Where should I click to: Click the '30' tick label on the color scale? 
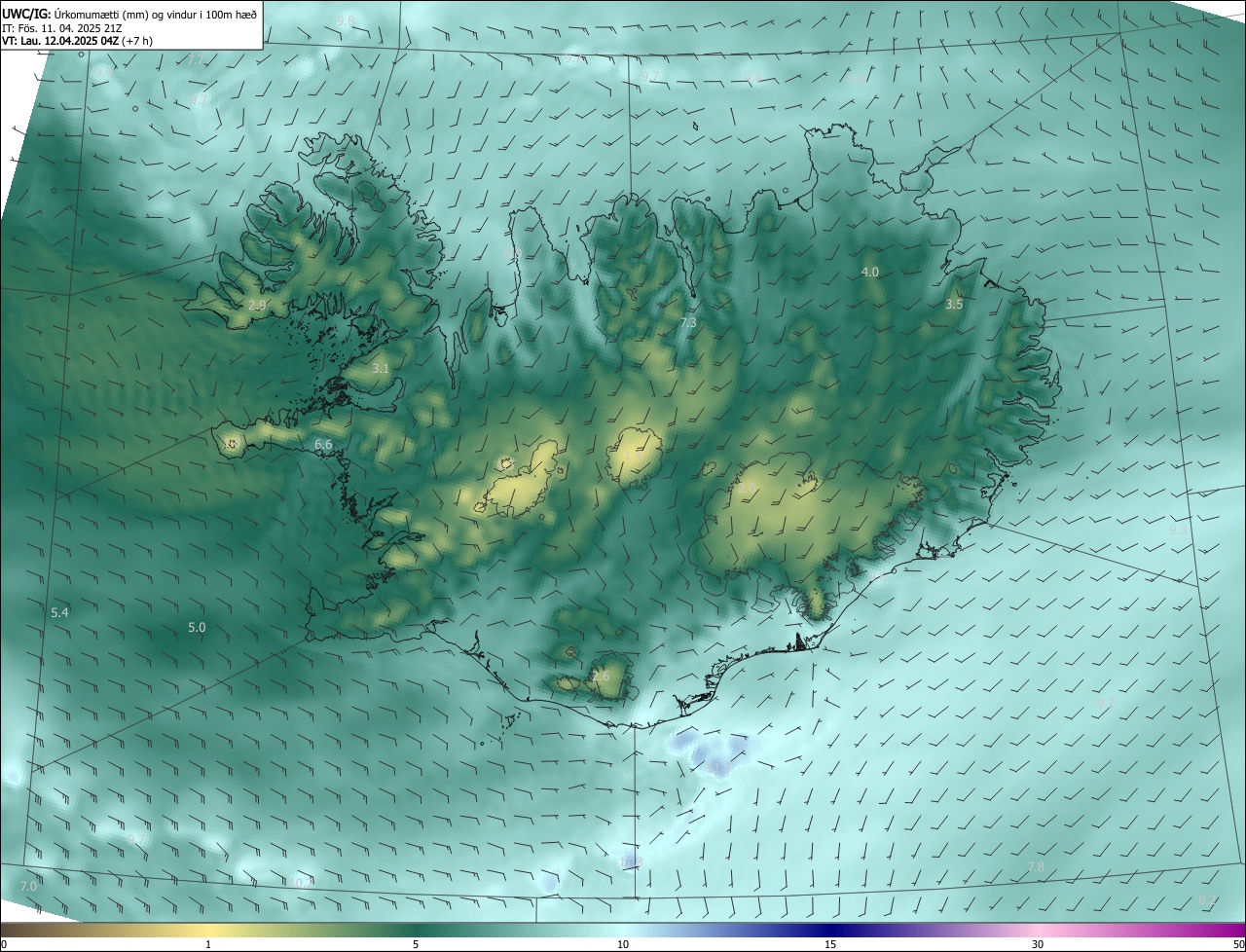[x=1038, y=944]
